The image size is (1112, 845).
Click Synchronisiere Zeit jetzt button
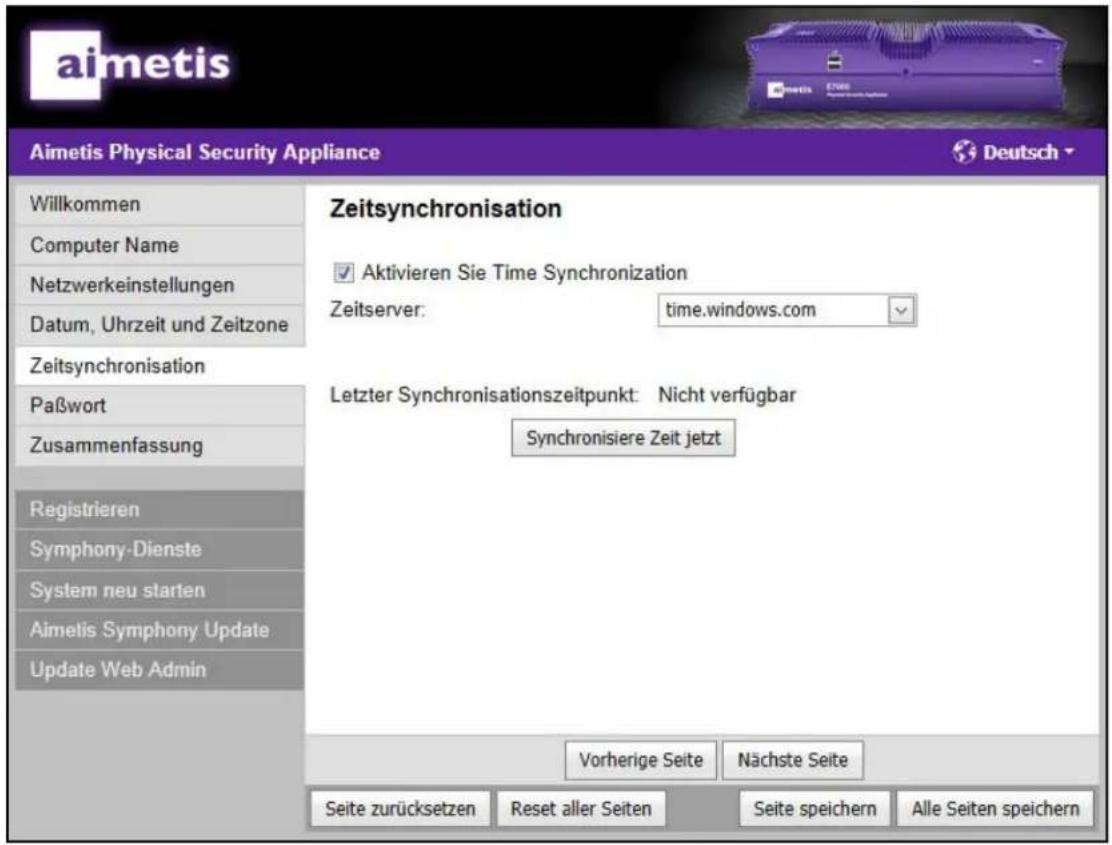pos(623,438)
